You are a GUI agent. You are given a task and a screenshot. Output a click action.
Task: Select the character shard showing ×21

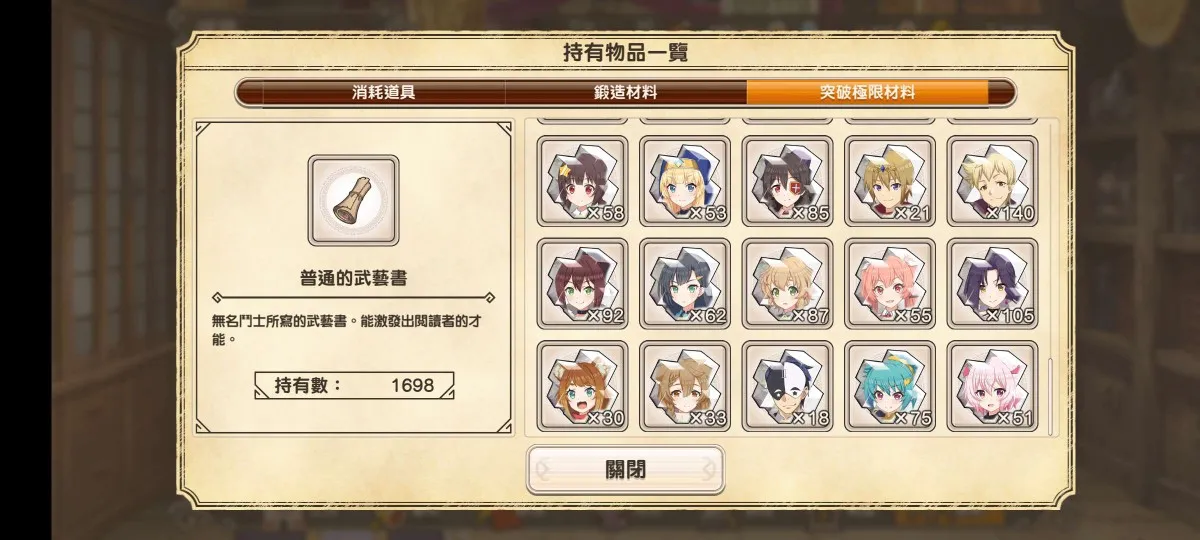(x=890, y=182)
